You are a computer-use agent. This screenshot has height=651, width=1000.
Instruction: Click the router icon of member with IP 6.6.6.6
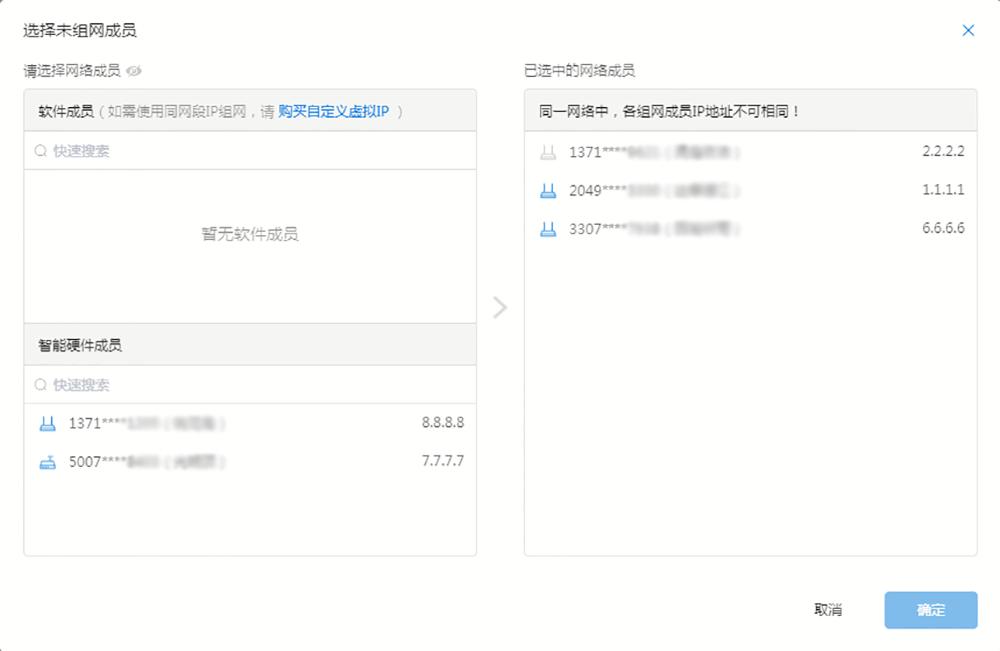[x=547, y=228]
